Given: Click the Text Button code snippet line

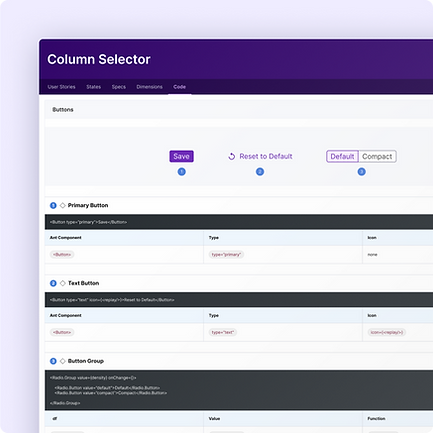Looking at the screenshot, I should point(112,300).
